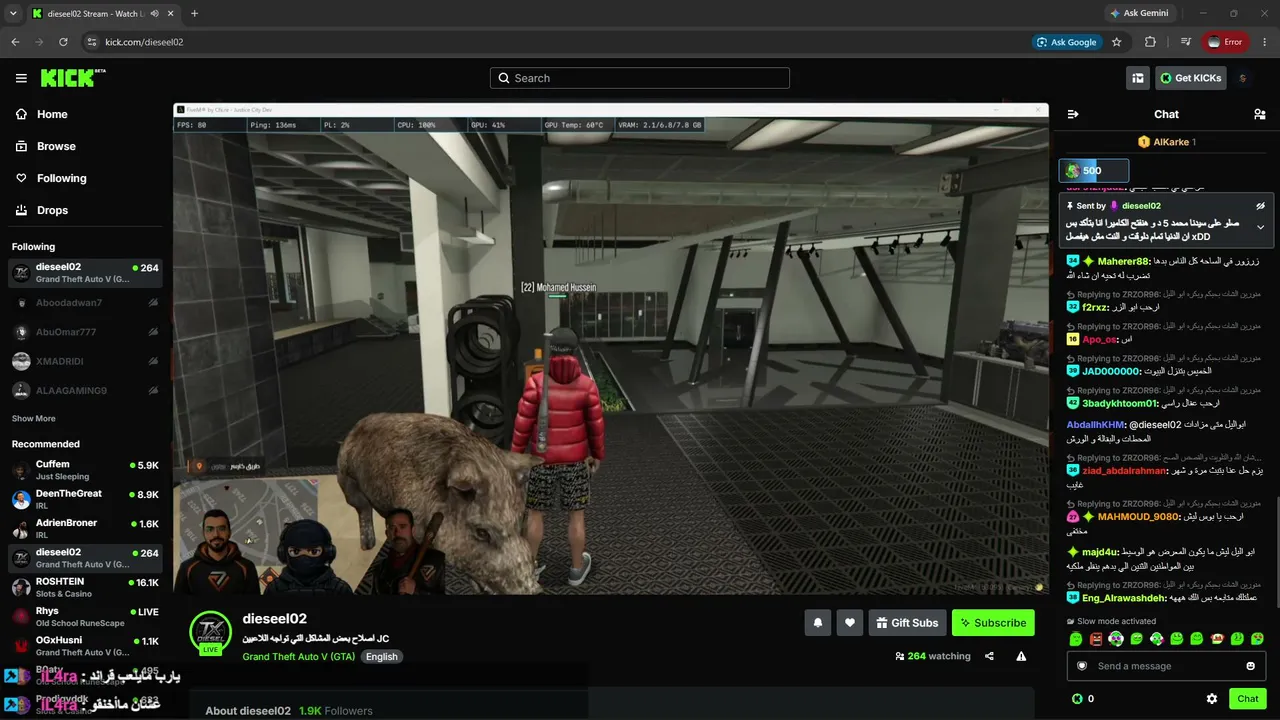This screenshot has height=720, width=1280.
Task: Follow dieseel02 with the heart button
Action: point(850,623)
